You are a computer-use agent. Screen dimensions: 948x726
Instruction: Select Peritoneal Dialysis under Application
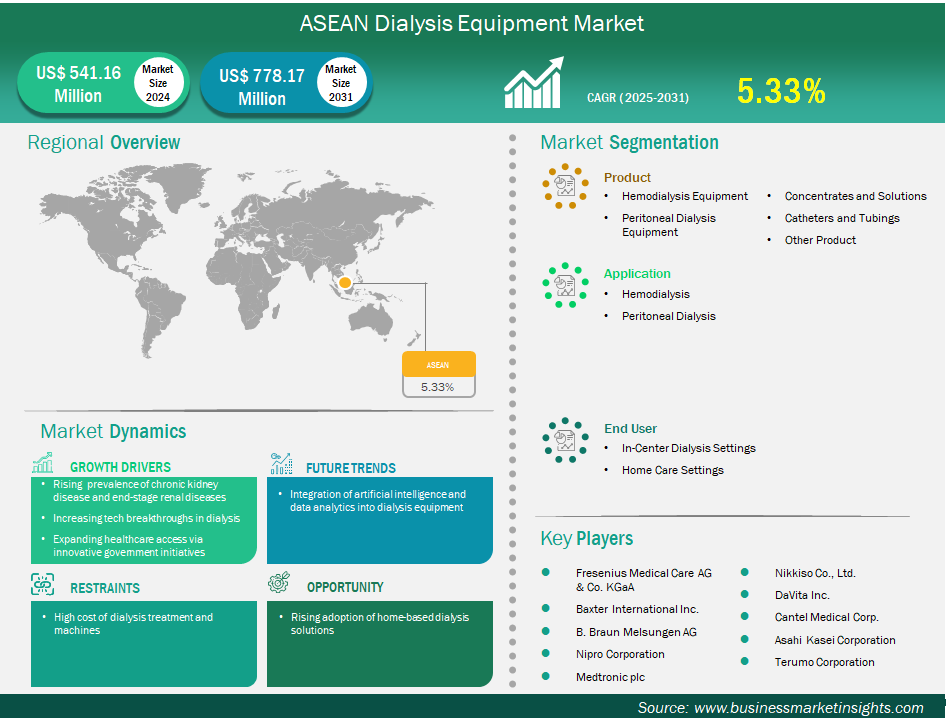(x=668, y=316)
